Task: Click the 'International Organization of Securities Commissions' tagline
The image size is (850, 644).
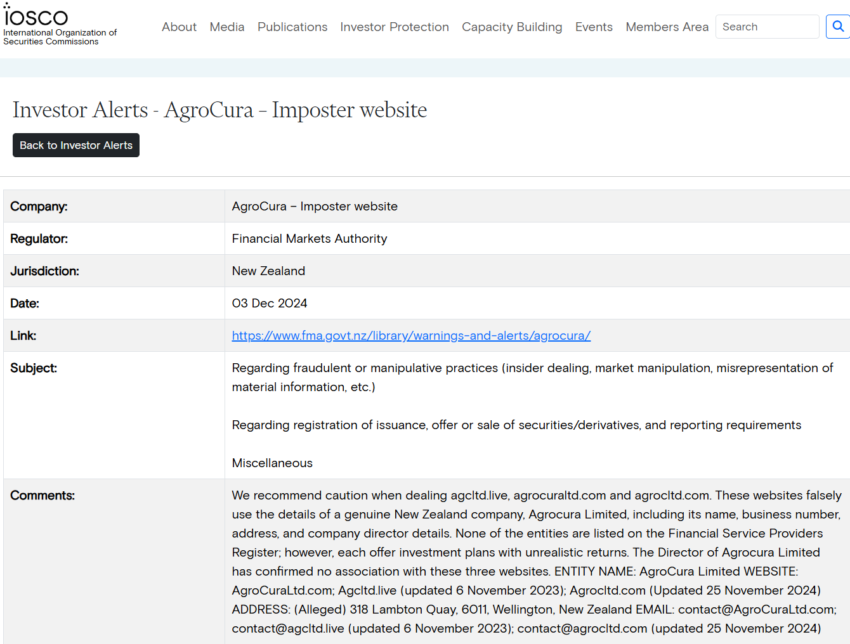Action: click(60, 37)
